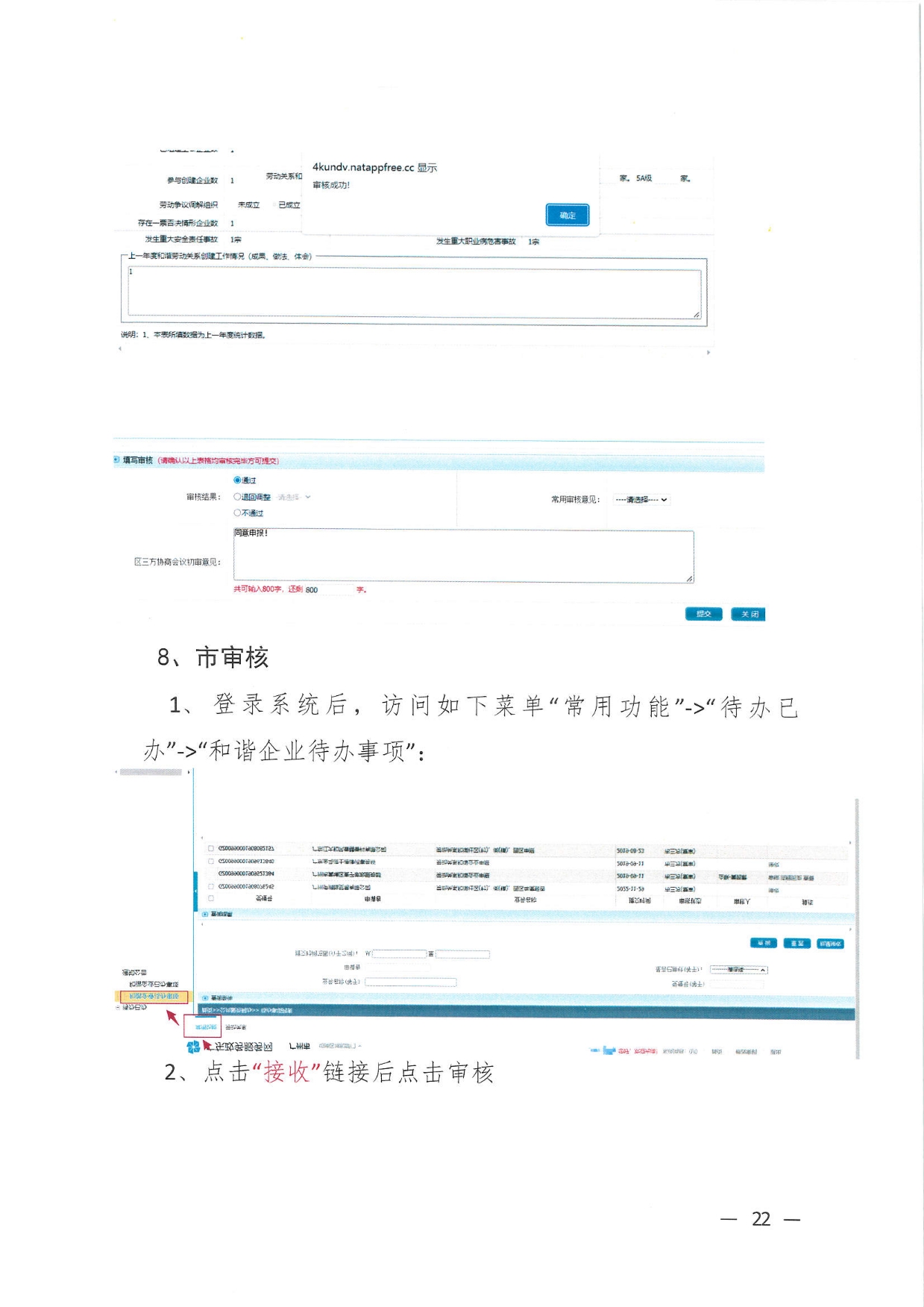This screenshot has width=924, height=1307.
Task: Open the dropdown in the list query form
Action: click(x=738, y=970)
